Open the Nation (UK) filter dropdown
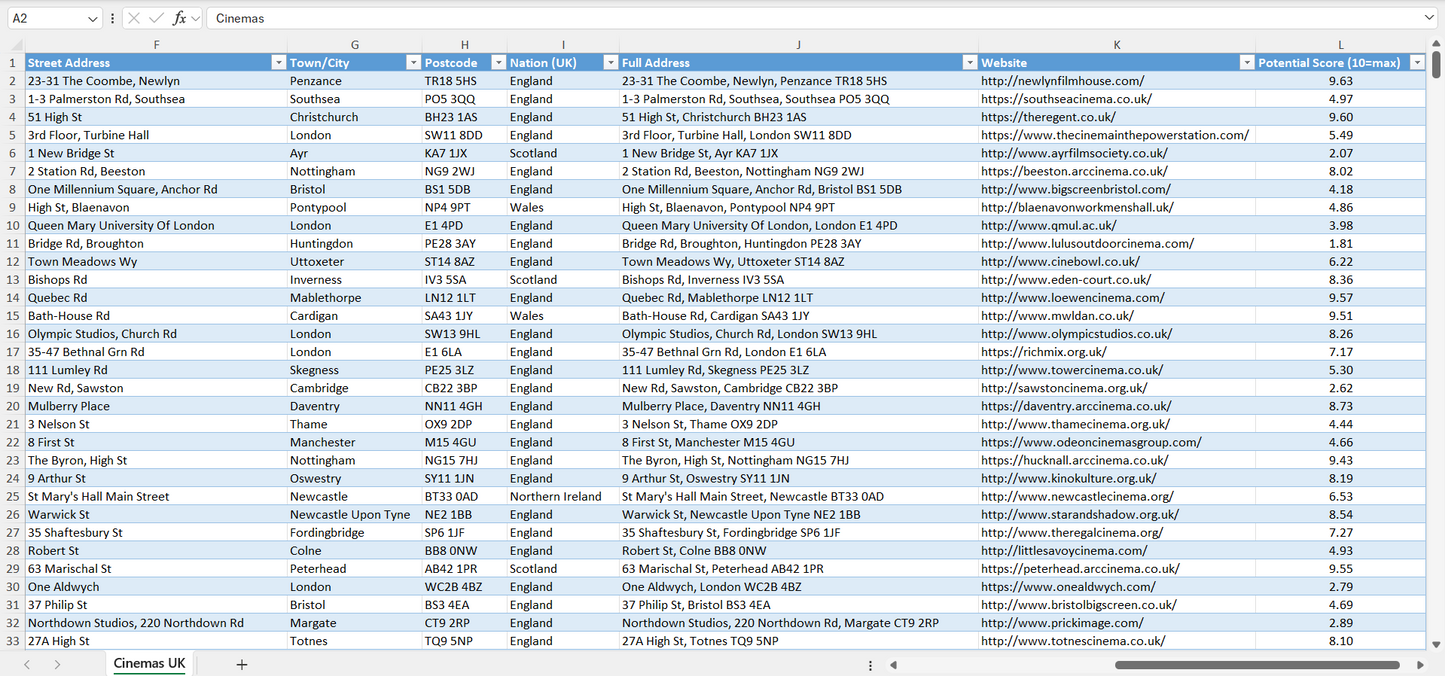The height and width of the screenshot is (676, 1445). click(610, 62)
